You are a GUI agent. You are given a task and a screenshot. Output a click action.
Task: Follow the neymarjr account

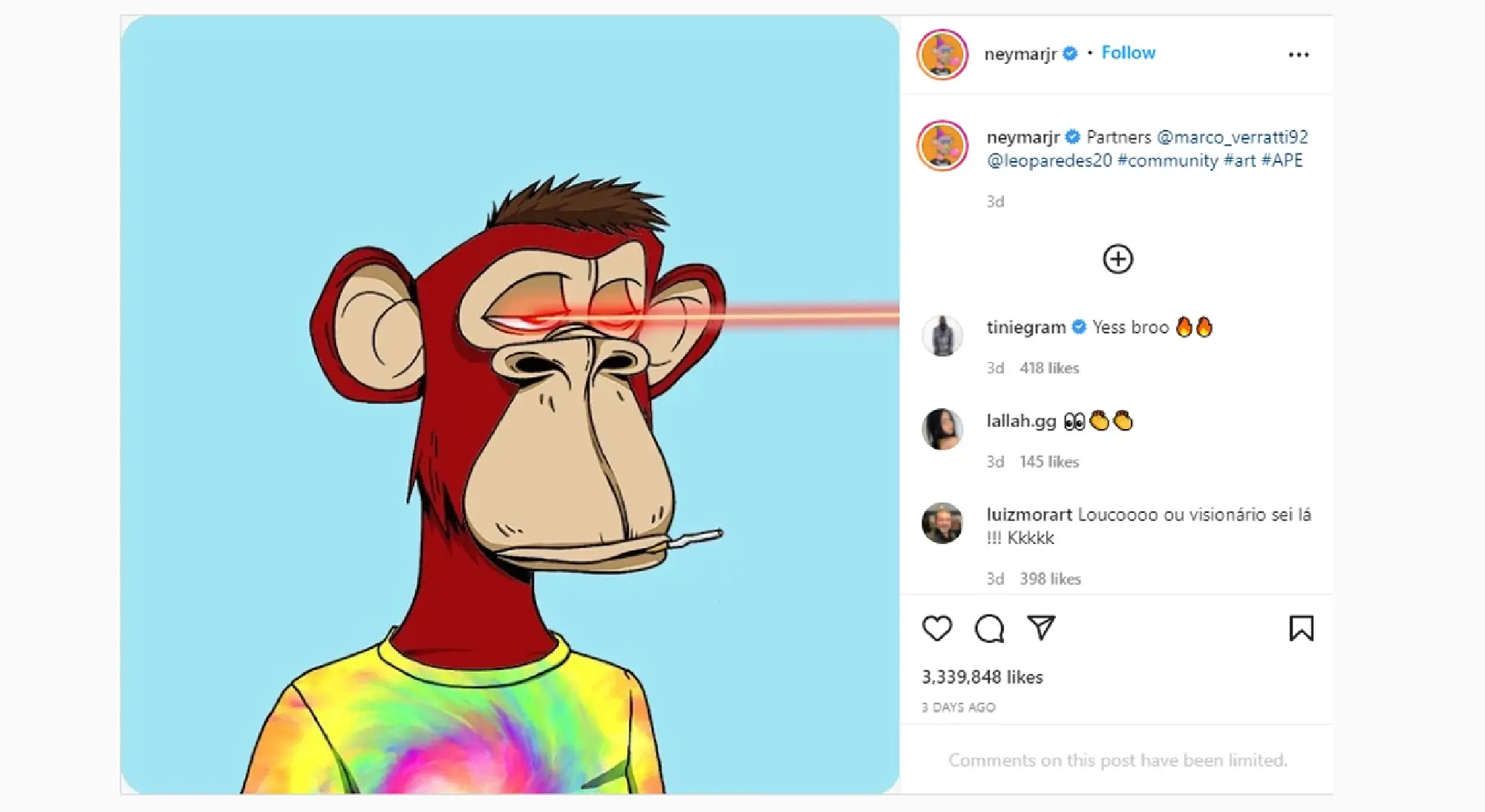(1128, 53)
